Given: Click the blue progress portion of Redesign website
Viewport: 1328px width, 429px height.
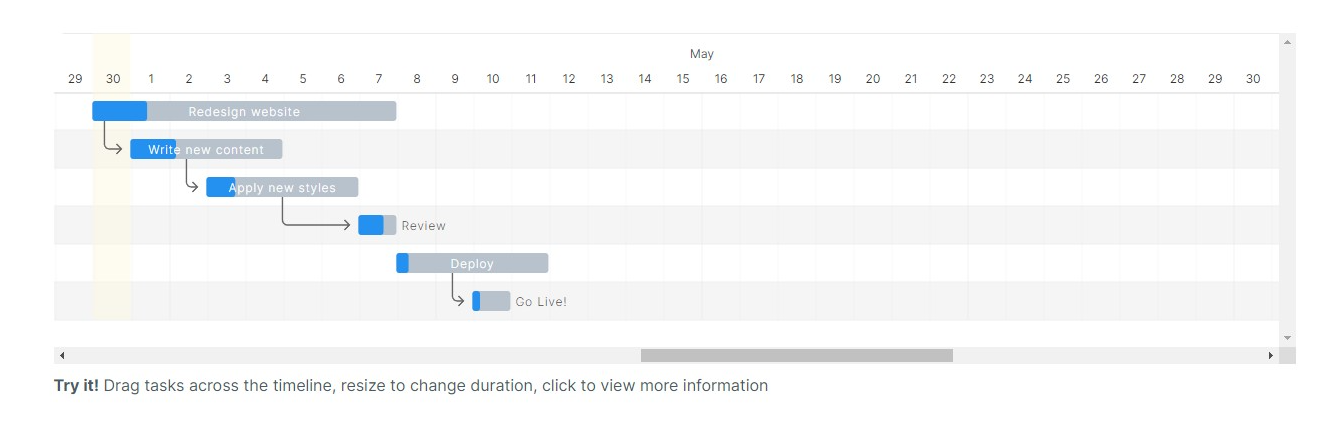Looking at the screenshot, I should pyautogui.click(x=119, y=112).
